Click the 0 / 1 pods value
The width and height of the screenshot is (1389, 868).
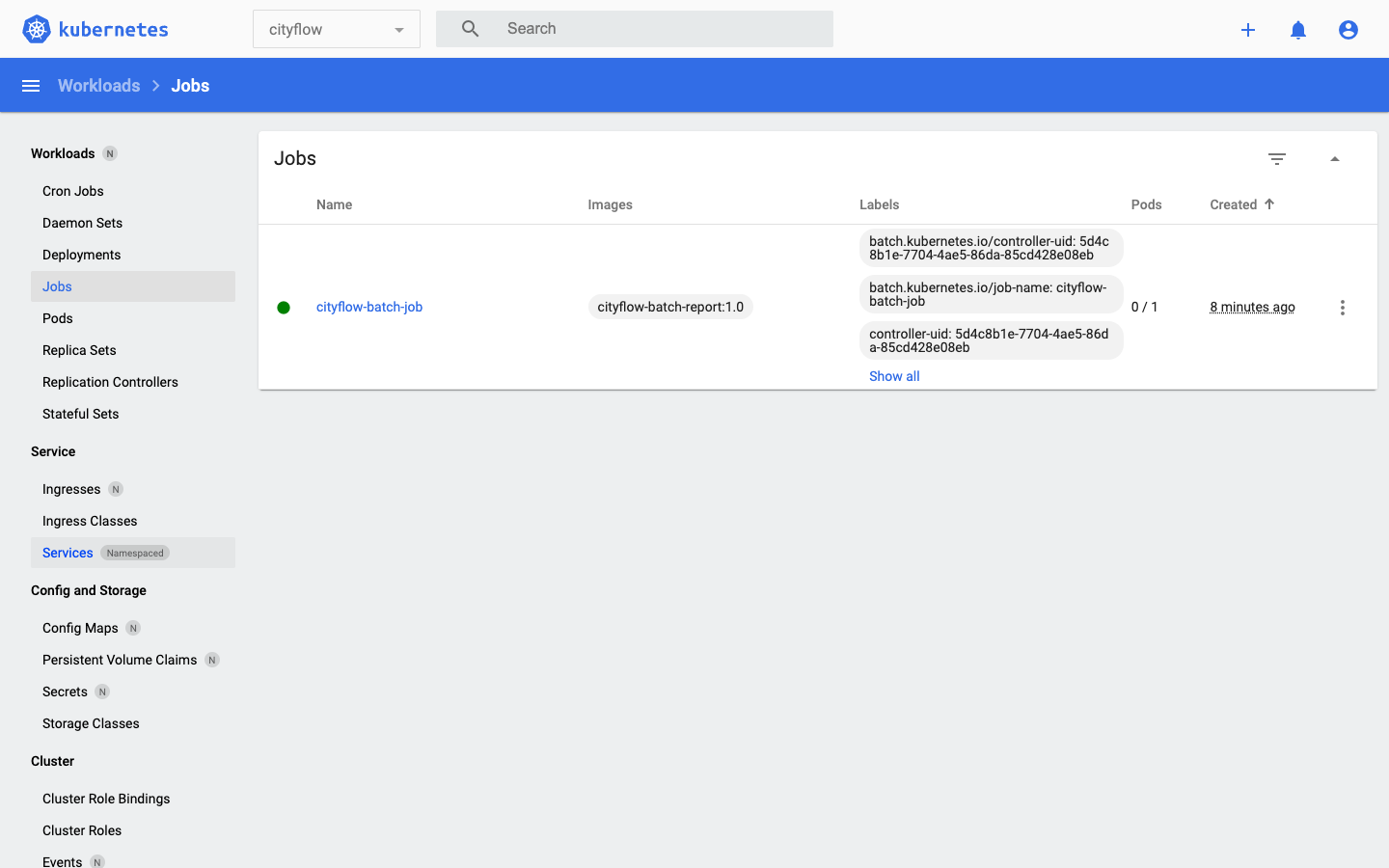(x=1144, y=307)
